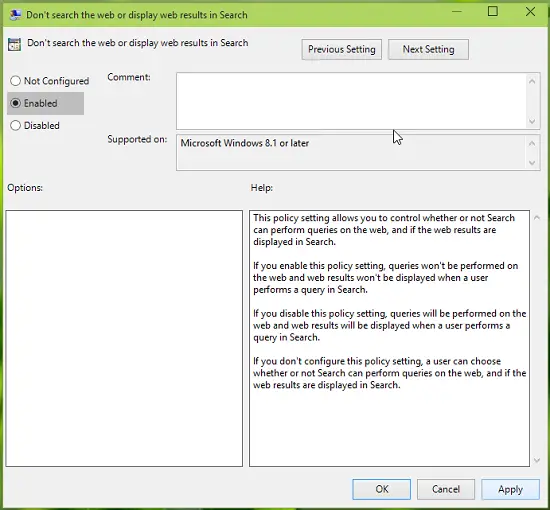This screenshot has width=550, height=510.
Task: Apply the policy setting
Action: pyautogui.click(x=510, y=489)
